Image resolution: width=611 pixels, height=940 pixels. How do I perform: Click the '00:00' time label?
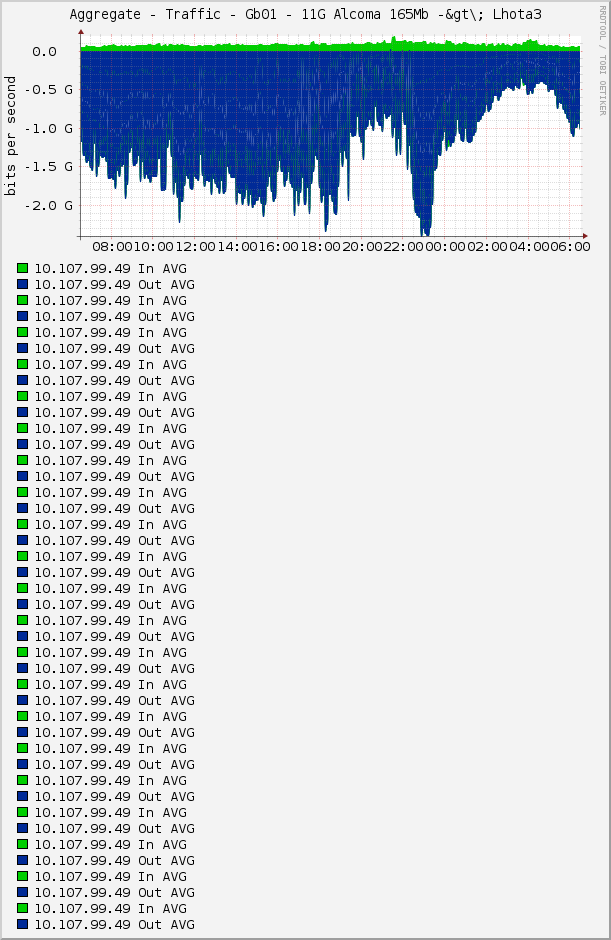point(446,247)
